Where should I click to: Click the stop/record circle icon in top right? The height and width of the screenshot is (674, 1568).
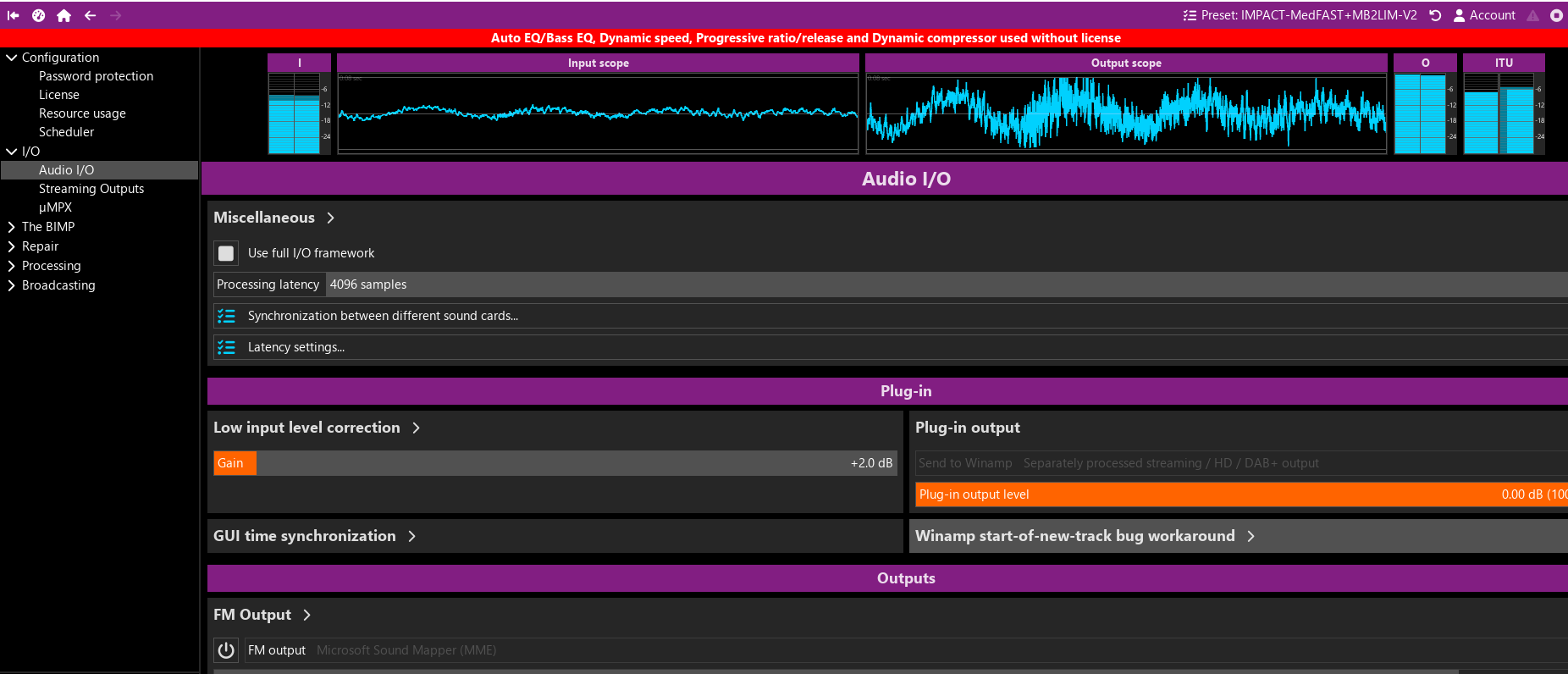1556,15
